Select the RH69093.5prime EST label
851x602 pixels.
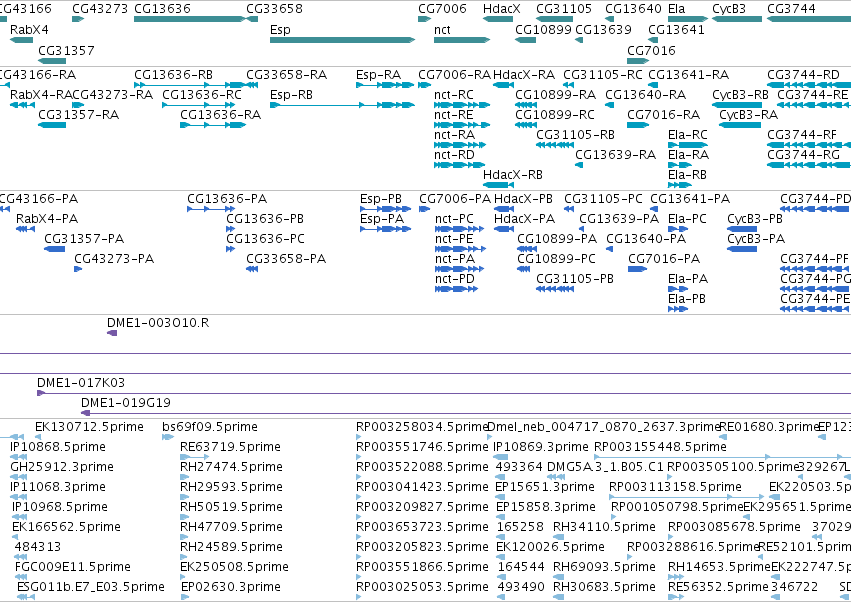click(604, 567)
